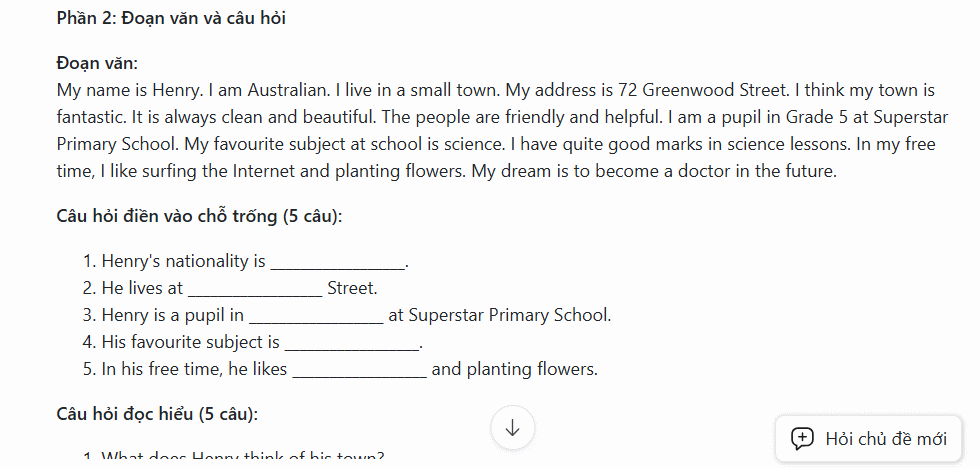The width and height of the screenshot is (980, 468).
Task: Open Hỏi chủ đề mới to ask a new topic
Action: [x=868, y=439]
